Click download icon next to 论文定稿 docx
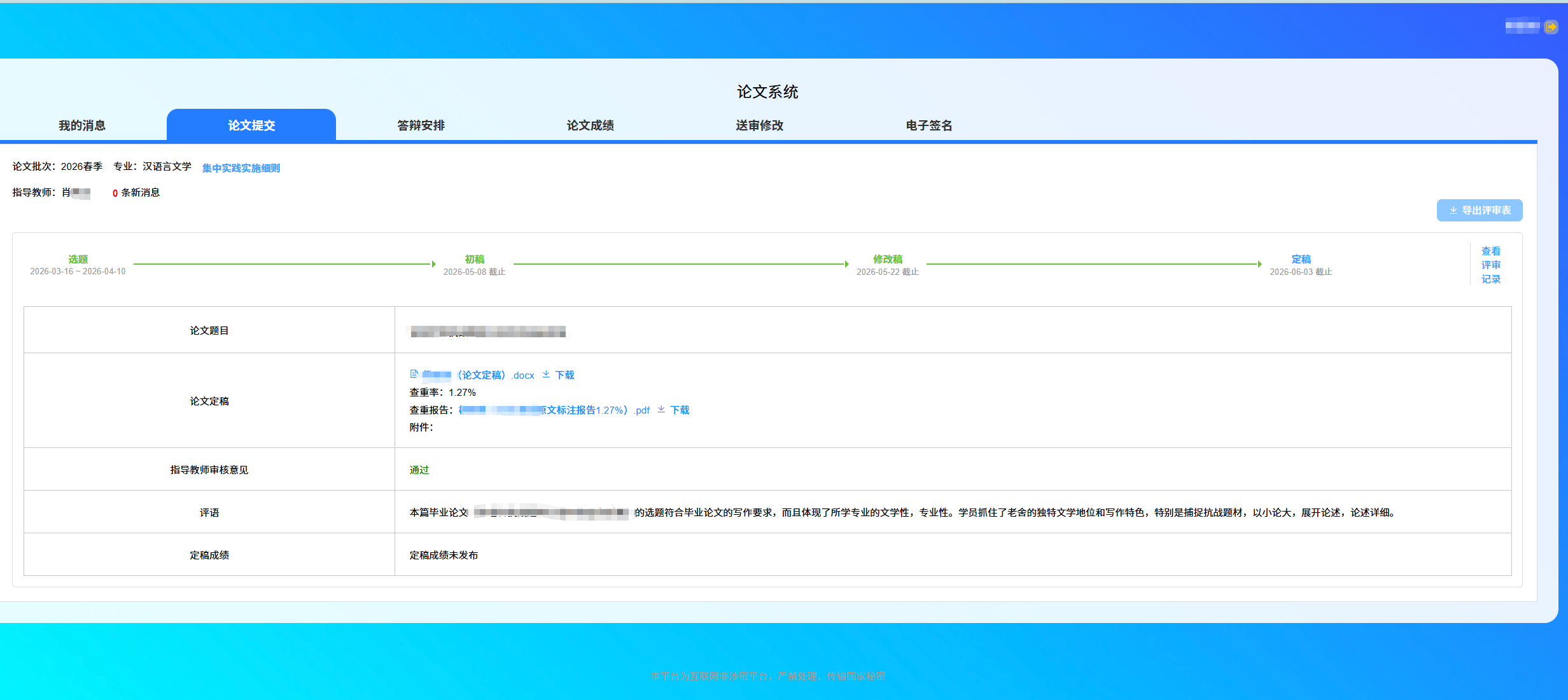 pos(546,374)
